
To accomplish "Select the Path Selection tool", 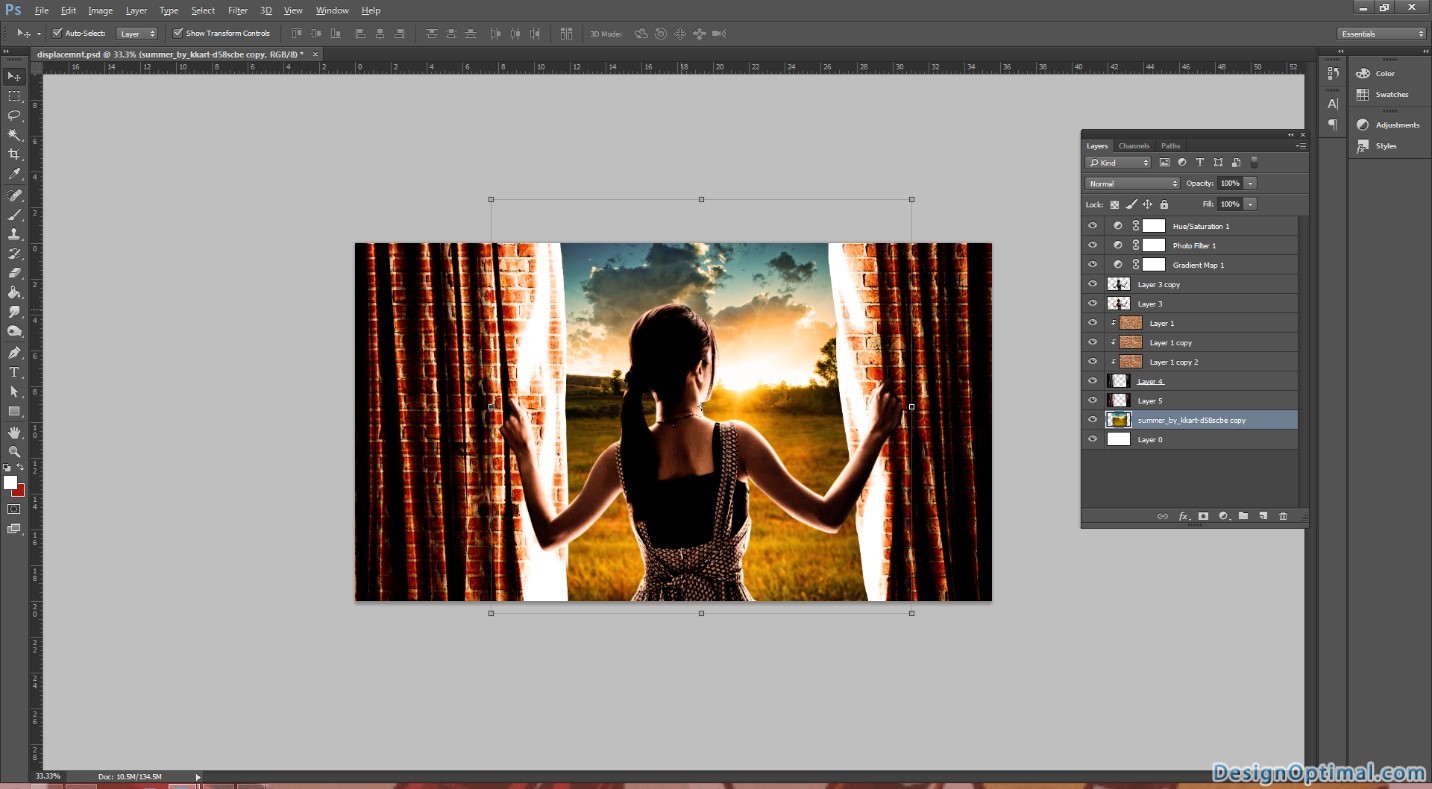I will 14,392.
